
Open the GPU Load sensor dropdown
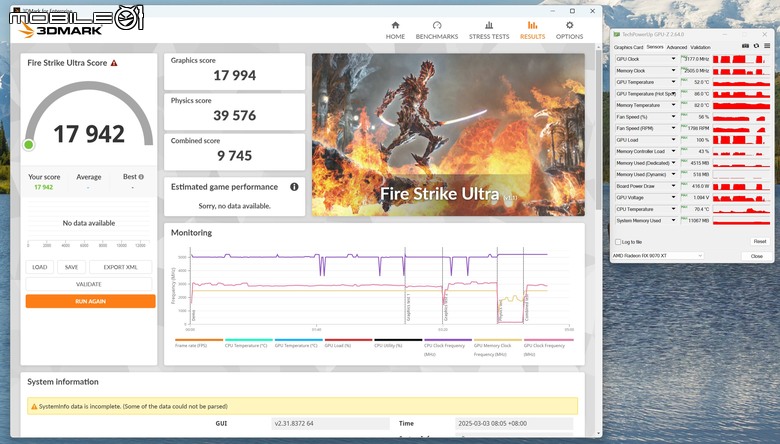point(674,140)
